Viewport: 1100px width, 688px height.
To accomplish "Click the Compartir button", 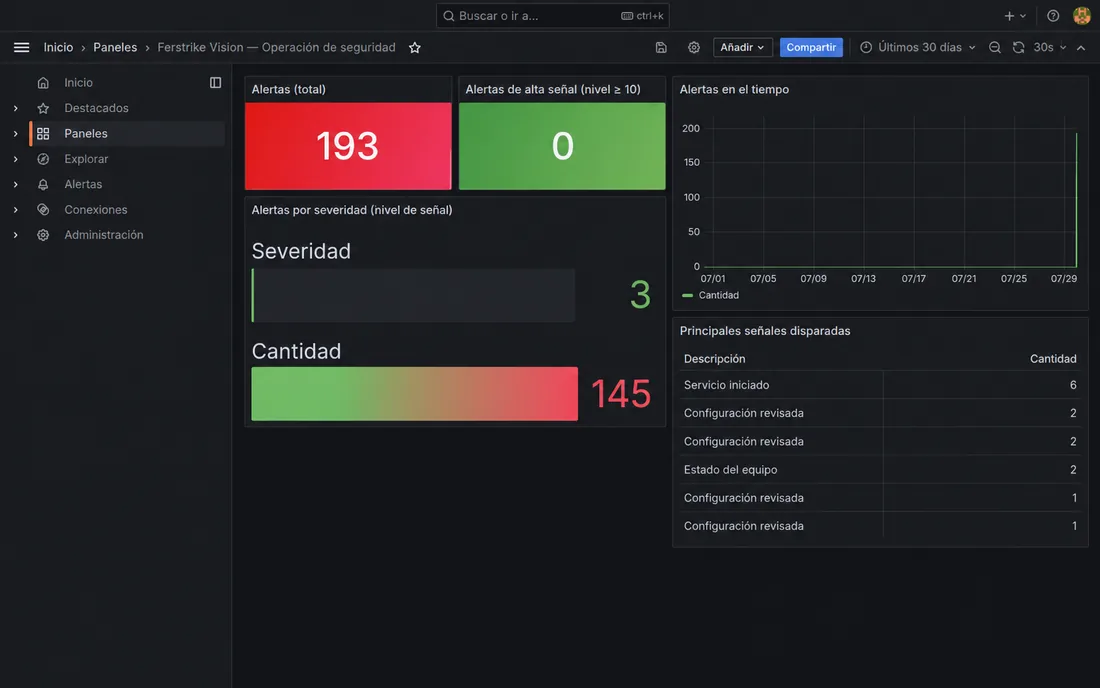I will (x=811, y=47).
